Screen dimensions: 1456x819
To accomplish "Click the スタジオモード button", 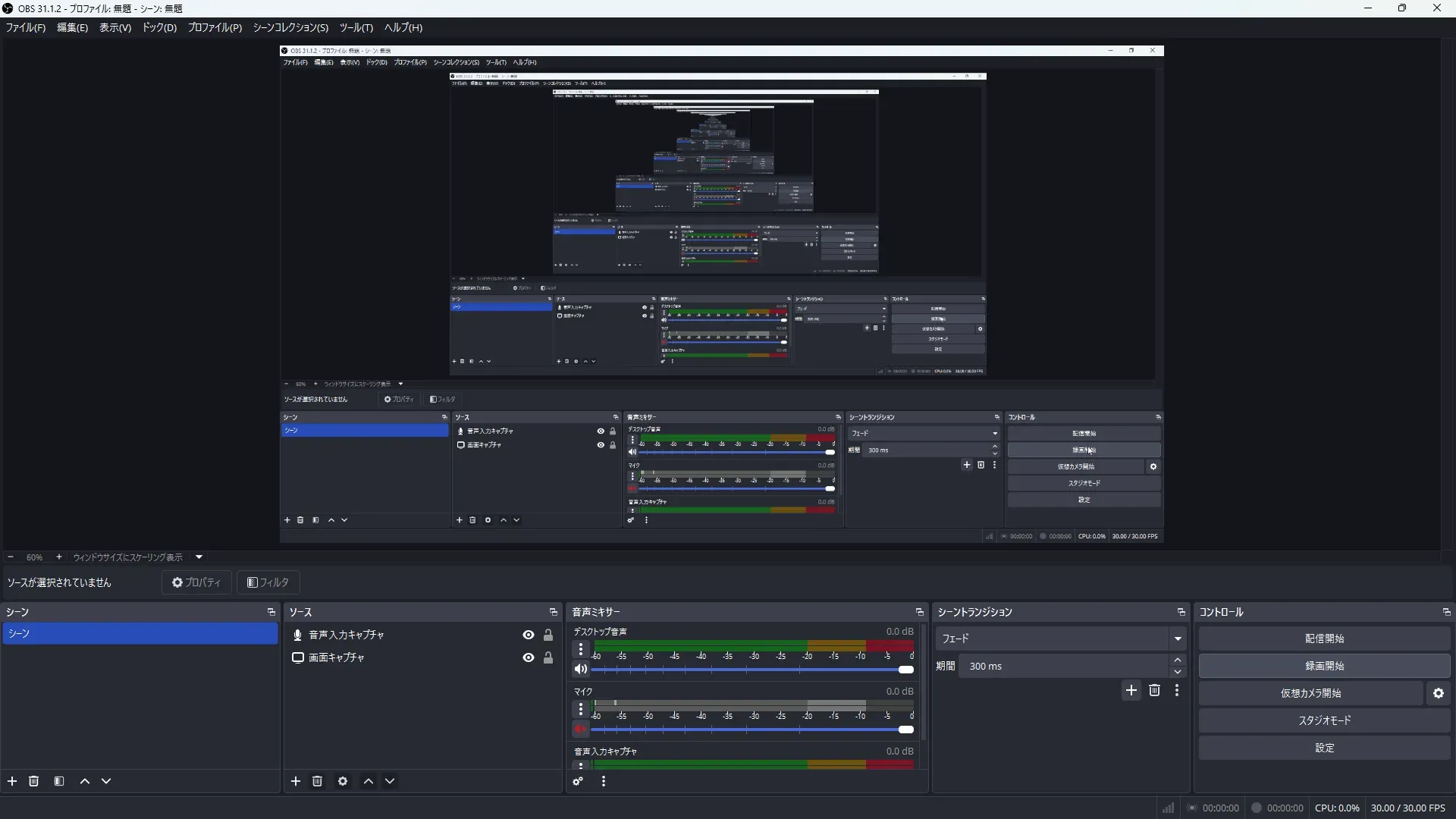I will click(1324, 720).
